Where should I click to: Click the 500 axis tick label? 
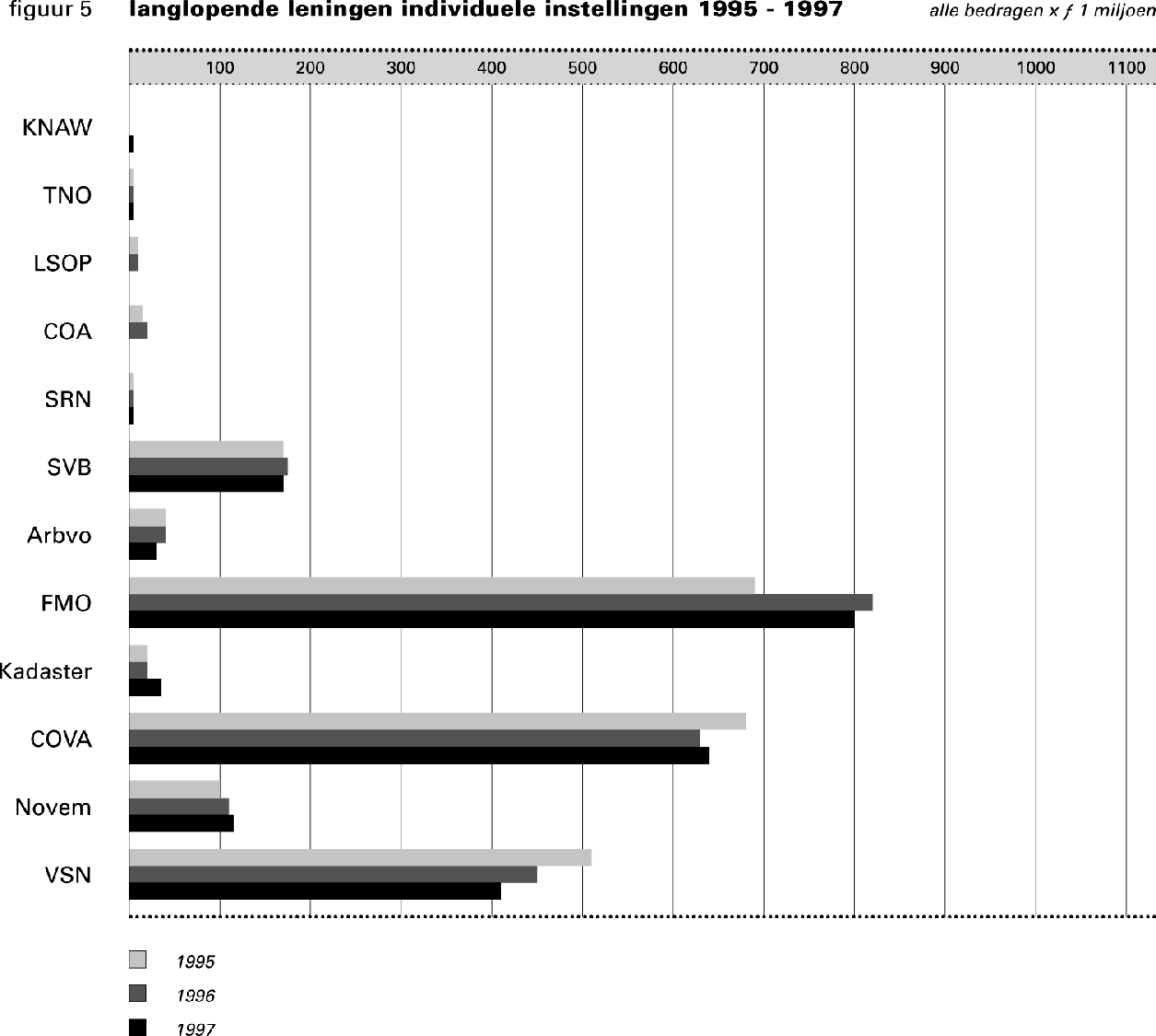coord(582,67)
